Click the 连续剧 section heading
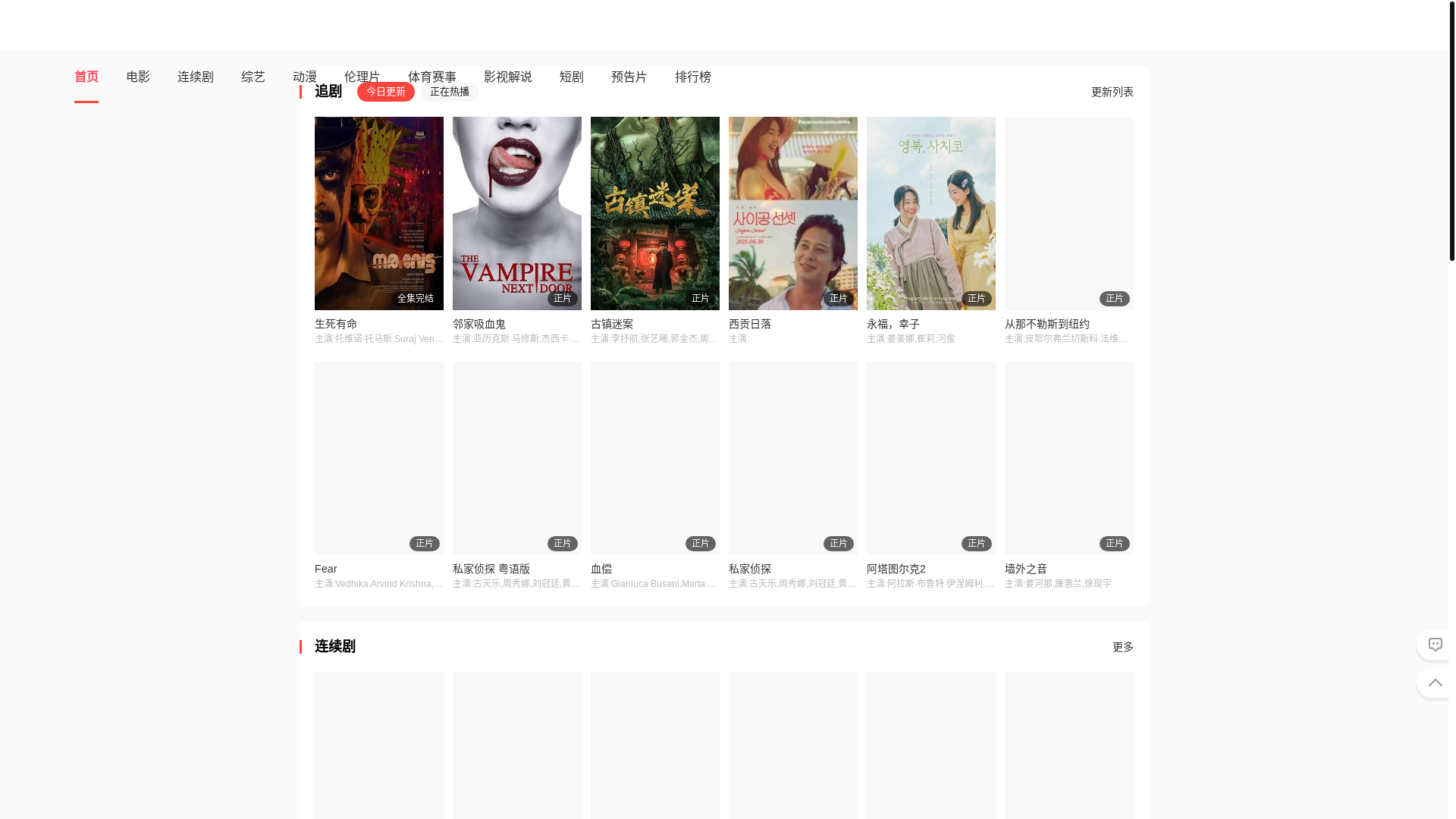This screenshot has width=1456, height=819. pos(335,647)
